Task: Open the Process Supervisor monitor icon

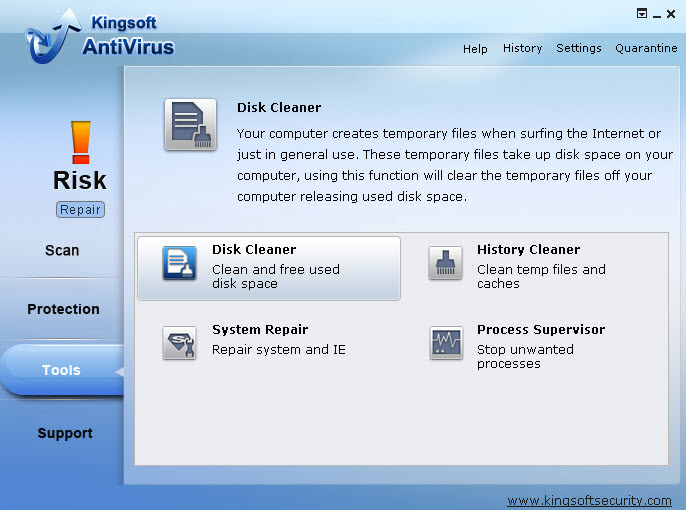Action: tap(446, 343)
